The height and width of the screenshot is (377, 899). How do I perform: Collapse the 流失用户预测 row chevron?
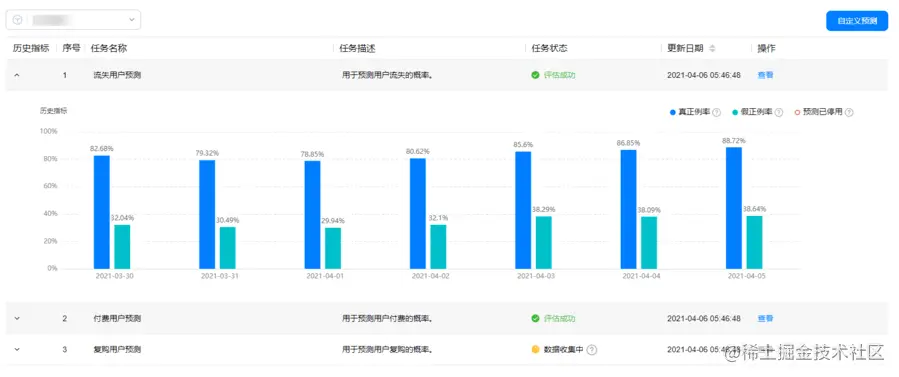17,75
